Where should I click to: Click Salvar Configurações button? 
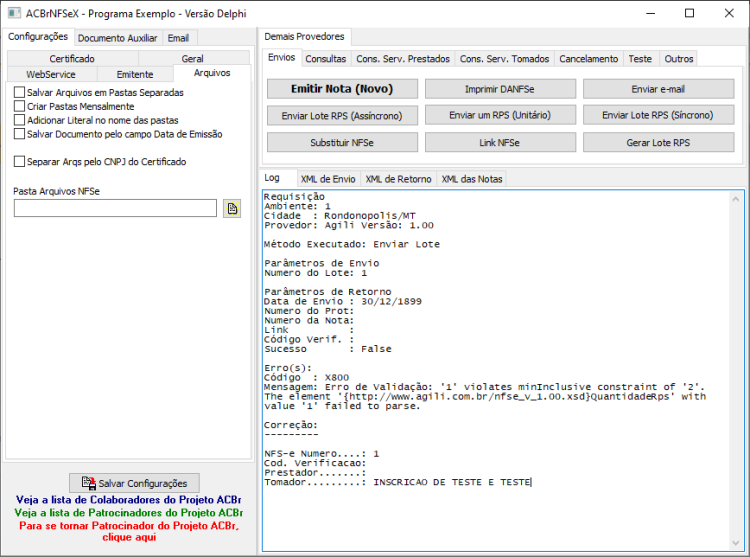(134, 483)
